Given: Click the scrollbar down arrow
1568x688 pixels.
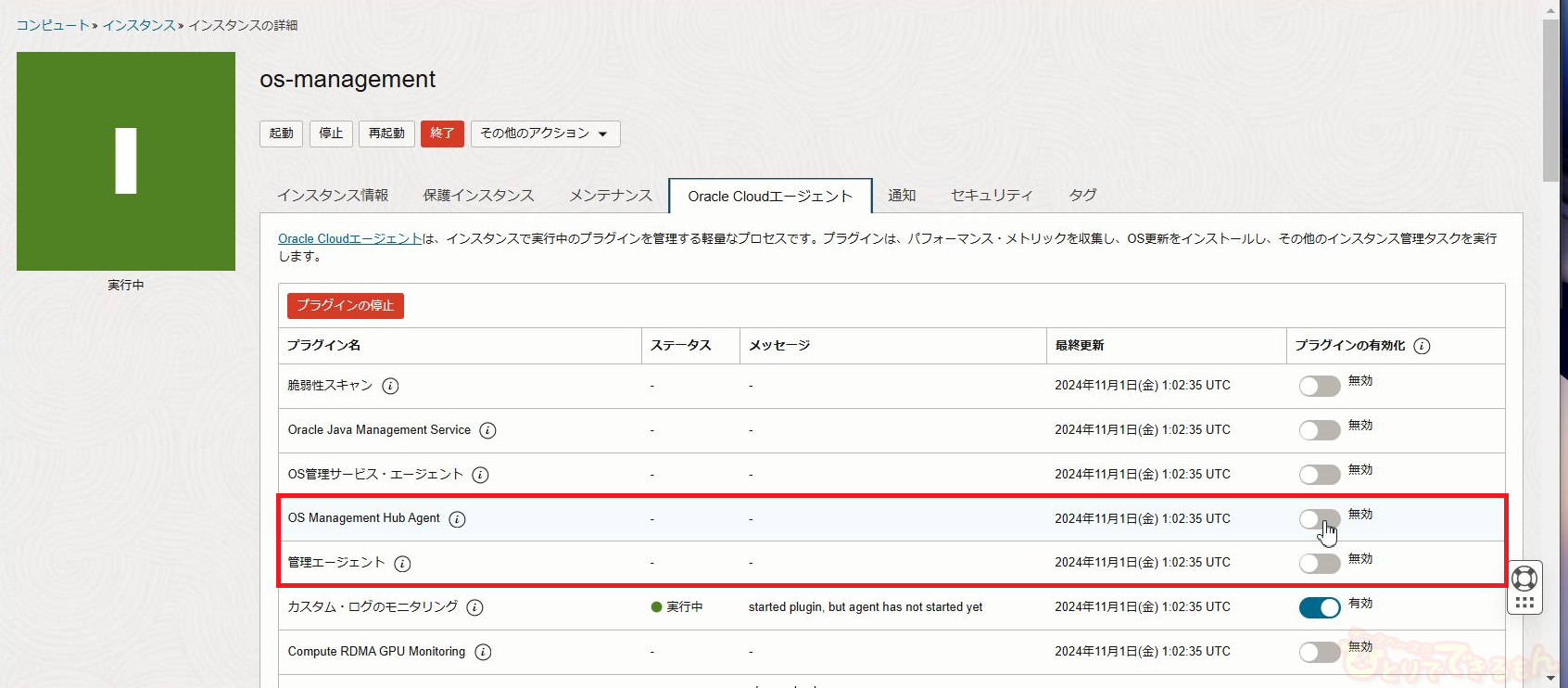Looking at the screenshot, I should tap(1551, 679).
